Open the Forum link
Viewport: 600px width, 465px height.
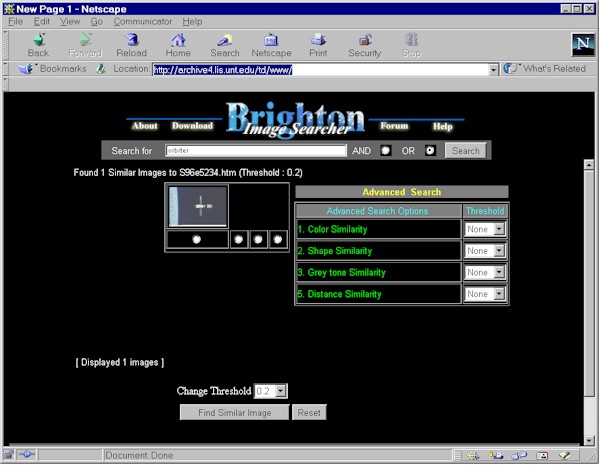394,126
